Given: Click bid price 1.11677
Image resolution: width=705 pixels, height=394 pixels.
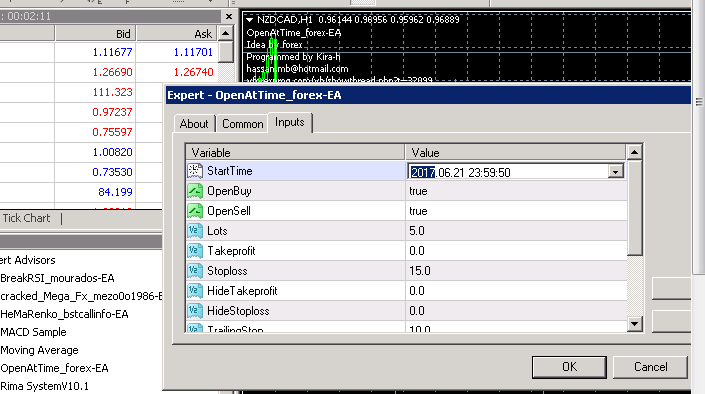Looking at the screenshot, I should (x=112, y=52).
